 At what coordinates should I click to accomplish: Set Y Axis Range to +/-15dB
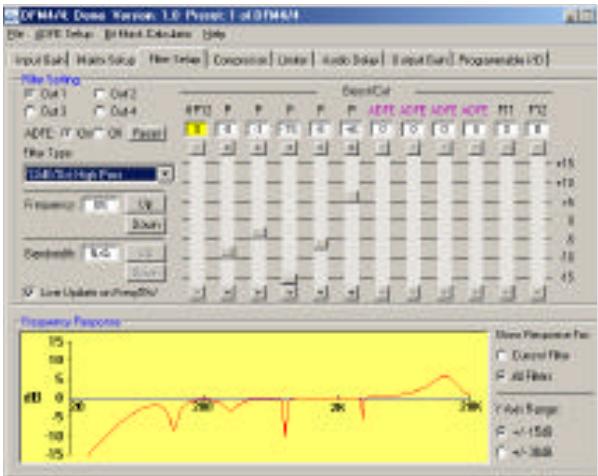tap(502, 432)
